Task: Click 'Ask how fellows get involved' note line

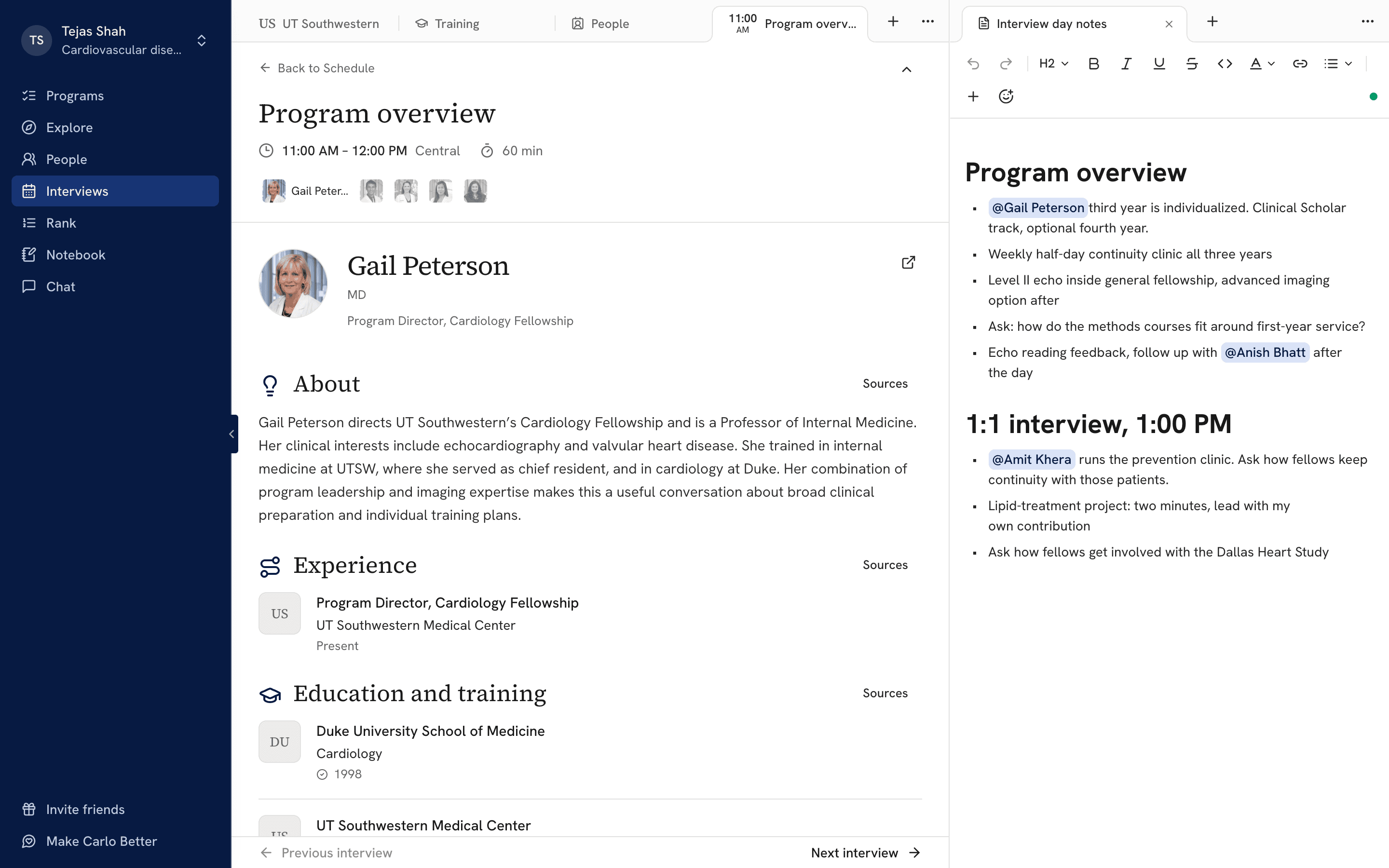Action: click(1158, 552)
